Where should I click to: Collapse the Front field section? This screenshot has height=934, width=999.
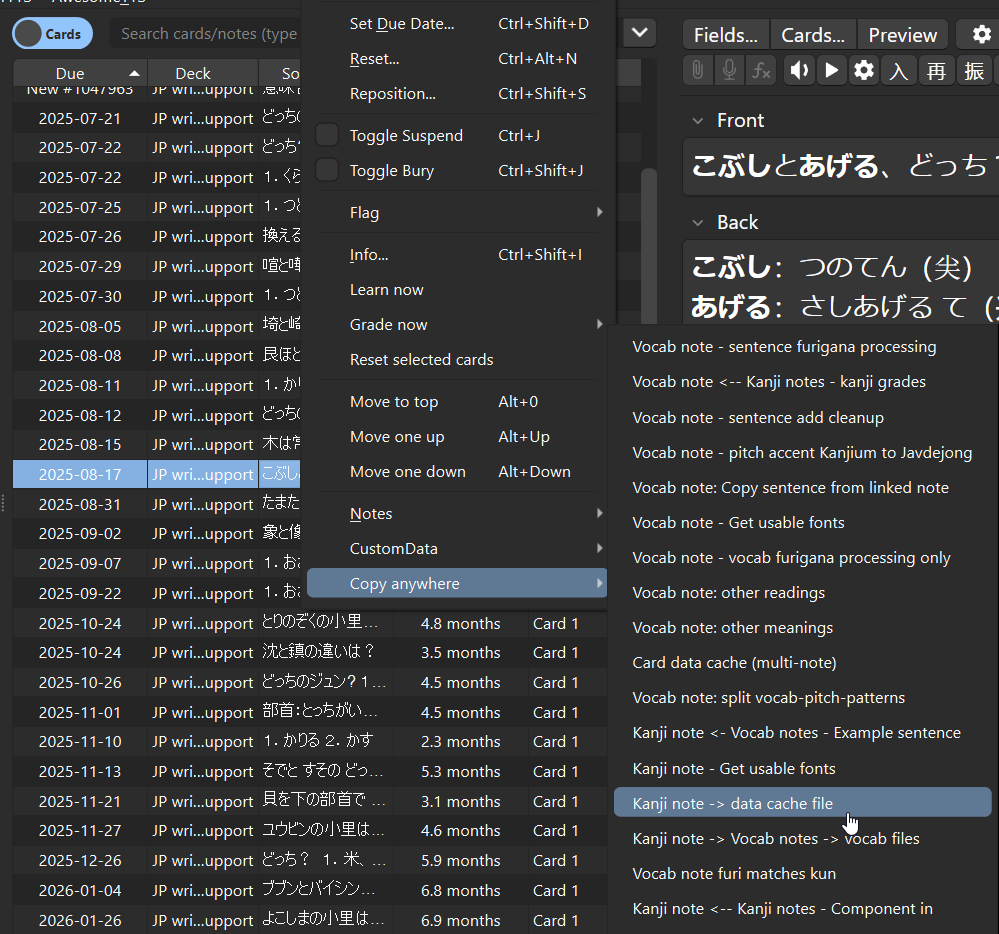coord(699,120)
